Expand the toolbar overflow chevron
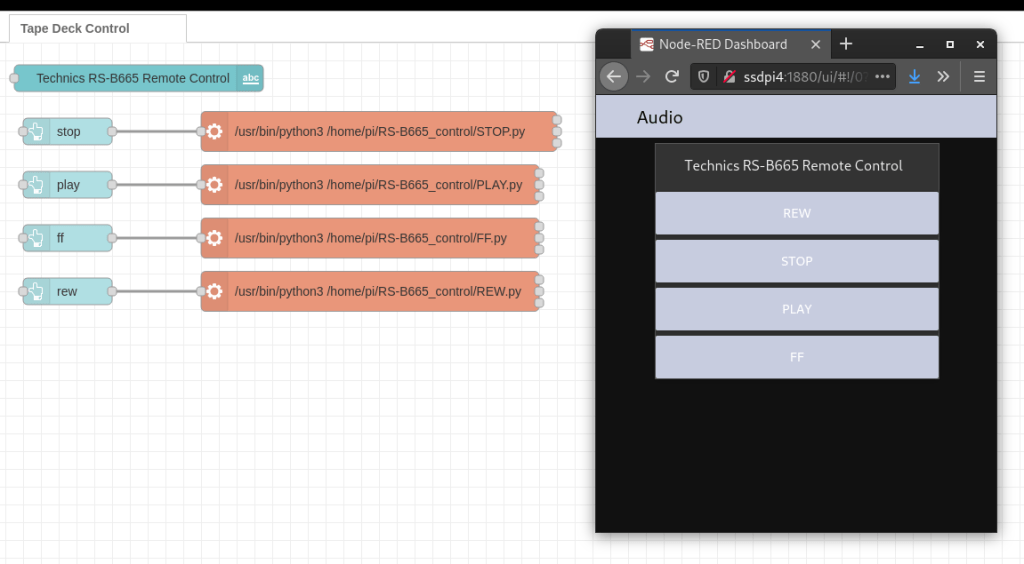Image resolution: width=1024 pixels, height=564 pixels. pos(943,76)
